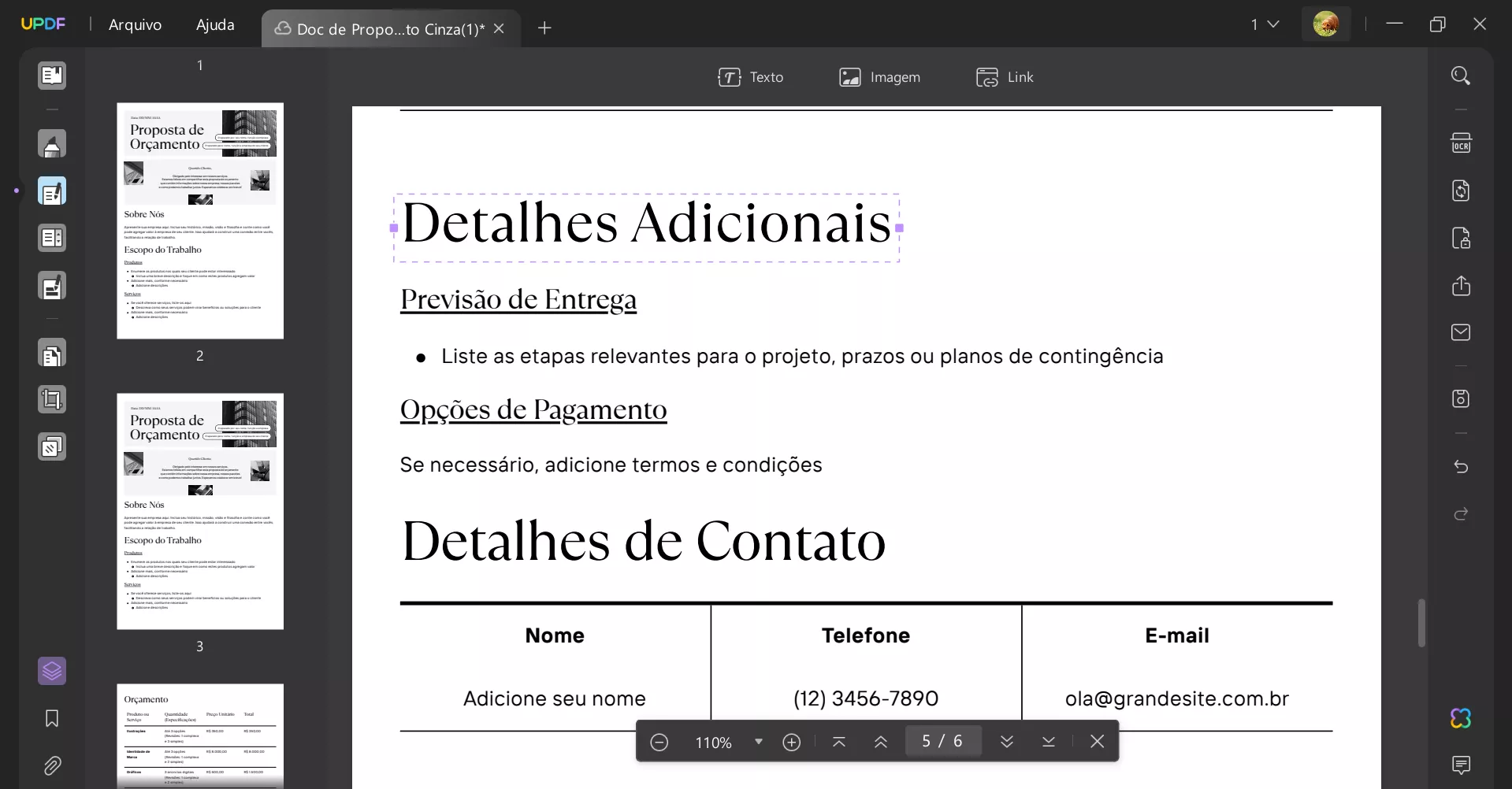The width and height of the screenshot is (1512, 789).
Task: Run OCR on the document
Action: pyautogui.click(x=1462, y=143)
